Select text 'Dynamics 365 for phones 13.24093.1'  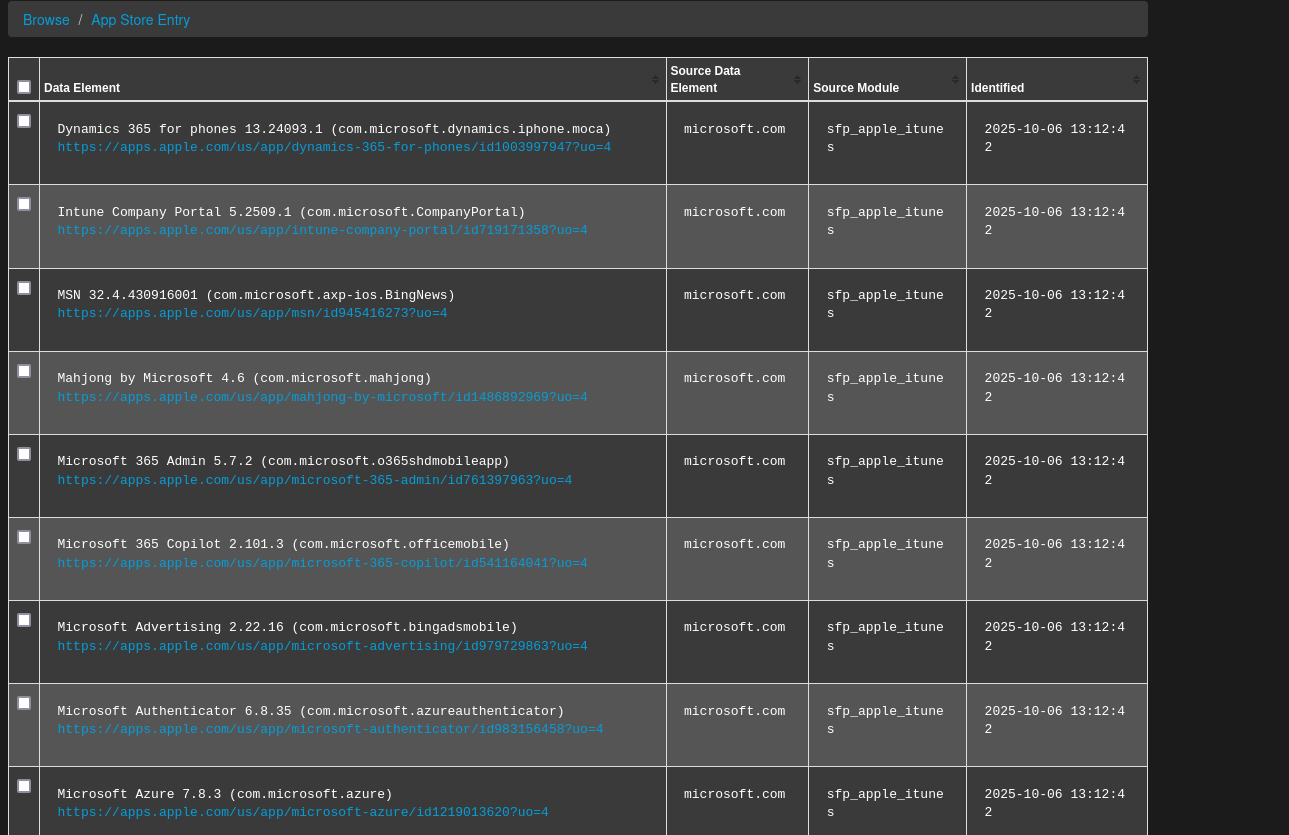tap(190, 130)
